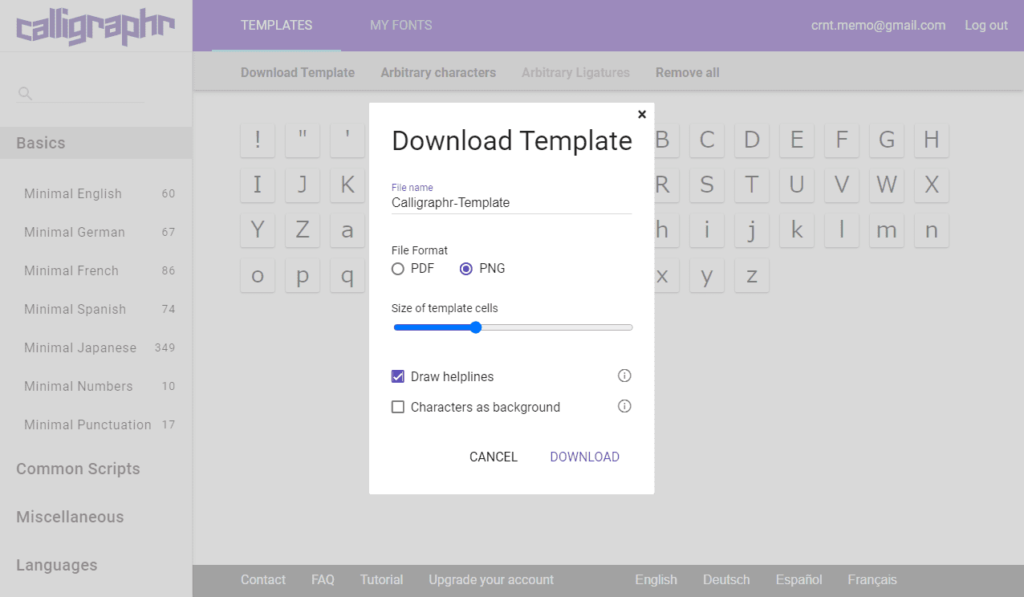This screenshot has width=1024, height=597.
Task: Open Arbitrary characters option
Action: [438, 73]
